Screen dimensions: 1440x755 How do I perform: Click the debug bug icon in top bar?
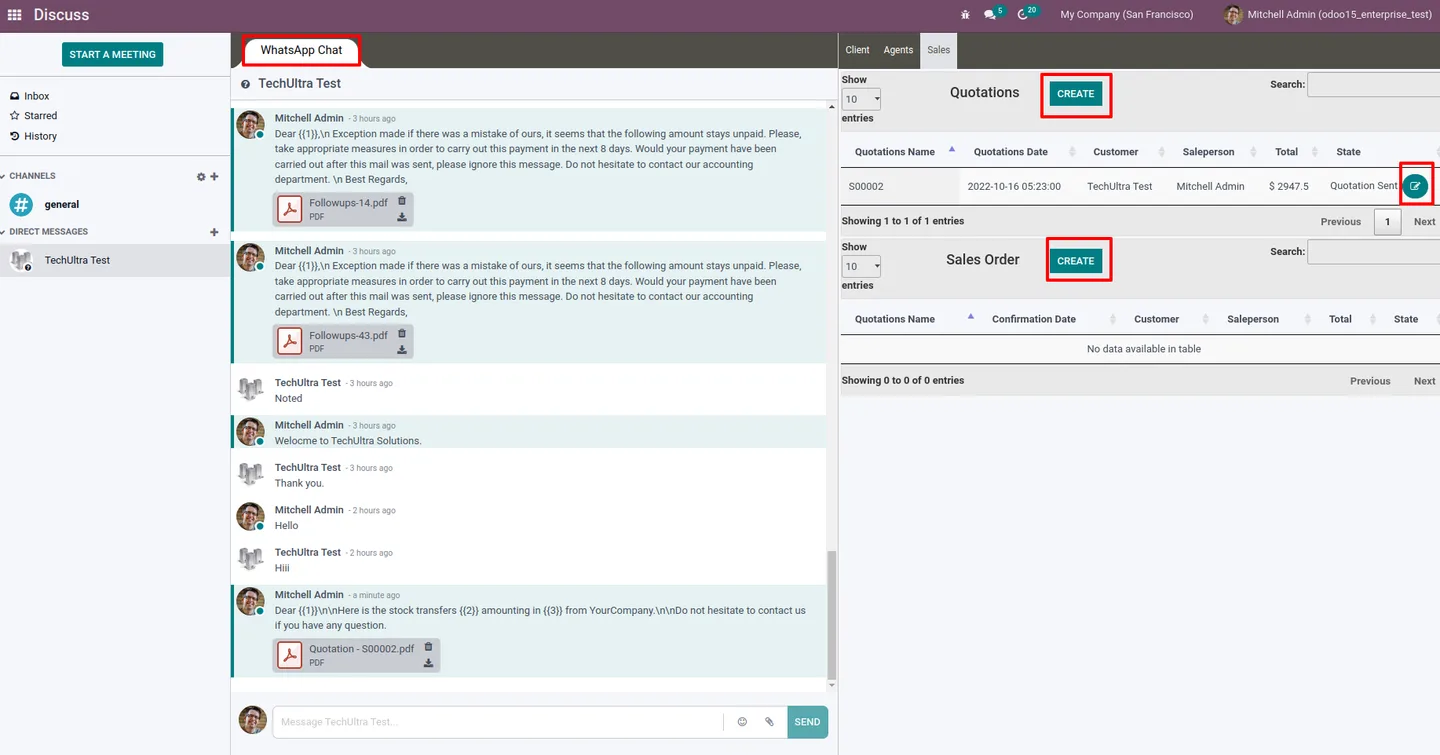point(965,15)
